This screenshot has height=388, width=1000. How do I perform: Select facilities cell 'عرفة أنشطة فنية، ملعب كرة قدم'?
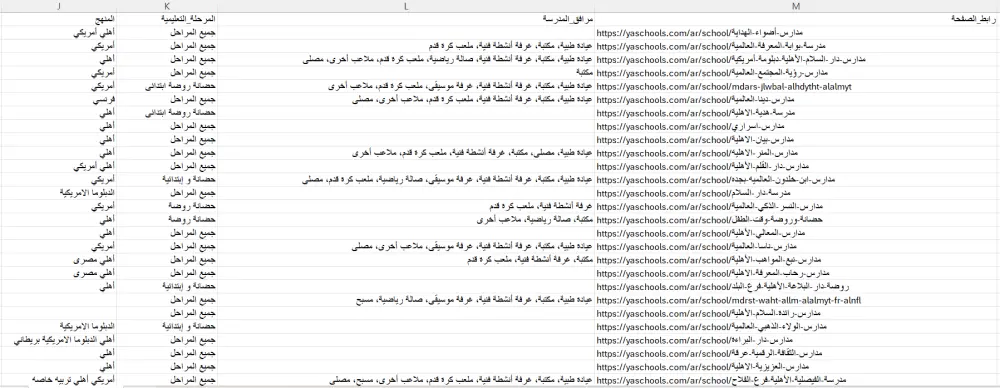pyautogui.click(x=406, y=207)
